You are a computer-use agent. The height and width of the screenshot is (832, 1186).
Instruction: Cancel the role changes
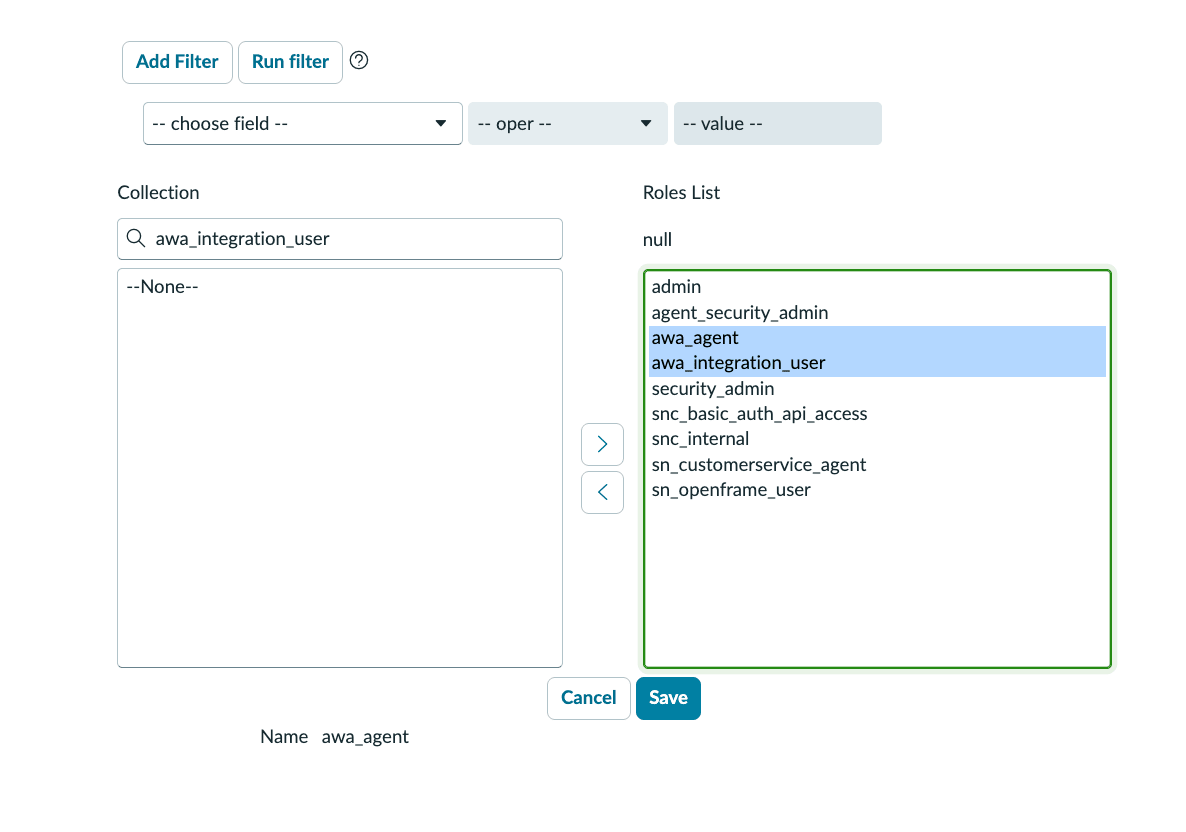click(x=588, y=698)
